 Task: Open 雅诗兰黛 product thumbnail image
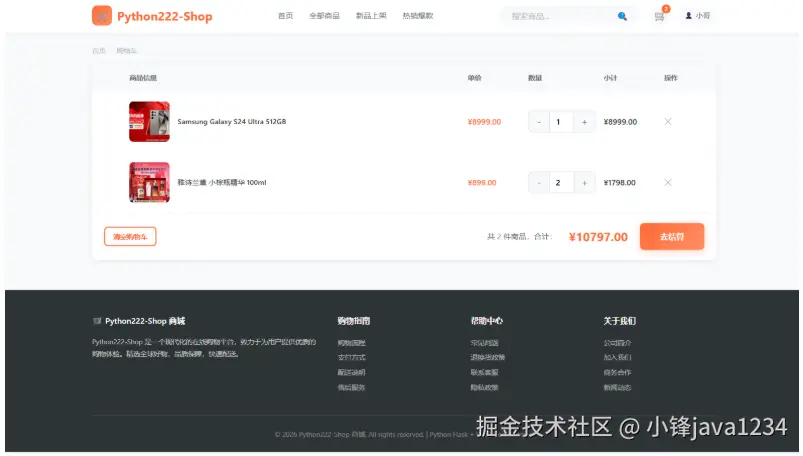(x=149, y=182)
